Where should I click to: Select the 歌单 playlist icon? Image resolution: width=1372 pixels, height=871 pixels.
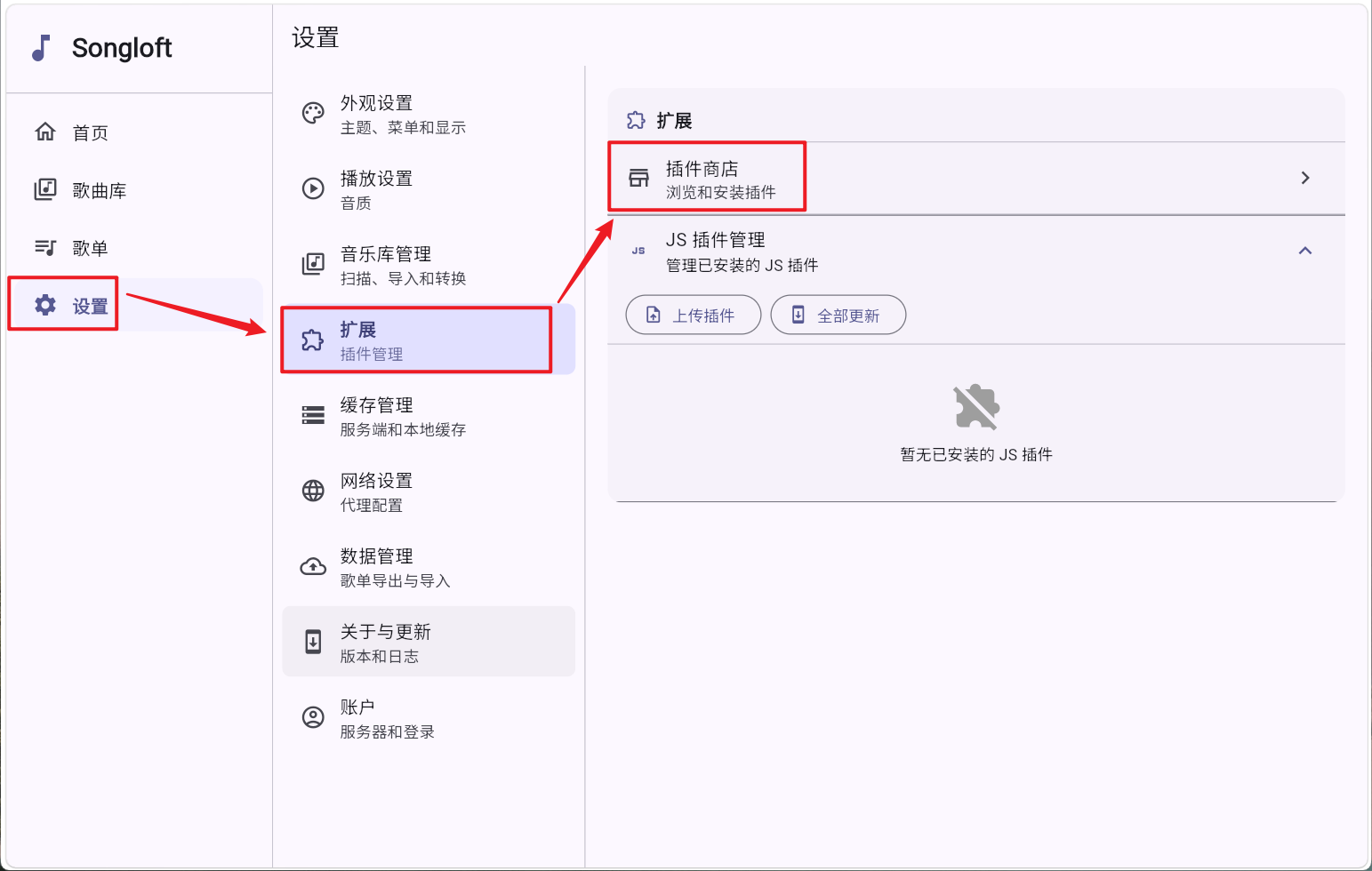[x=45, y=247]
